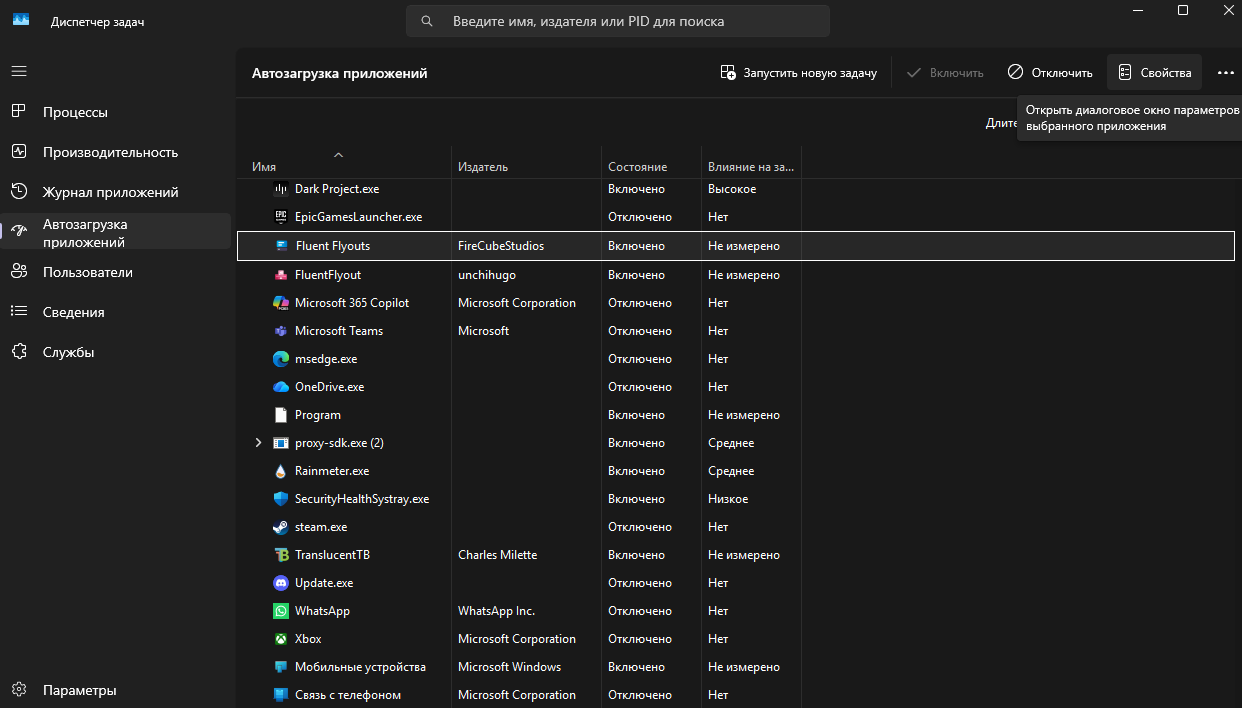Image resolution: width=1242 pixels, height=708 pixels.
Task: Open the Свойства dialog button
Action: [x=1154, y=73]
